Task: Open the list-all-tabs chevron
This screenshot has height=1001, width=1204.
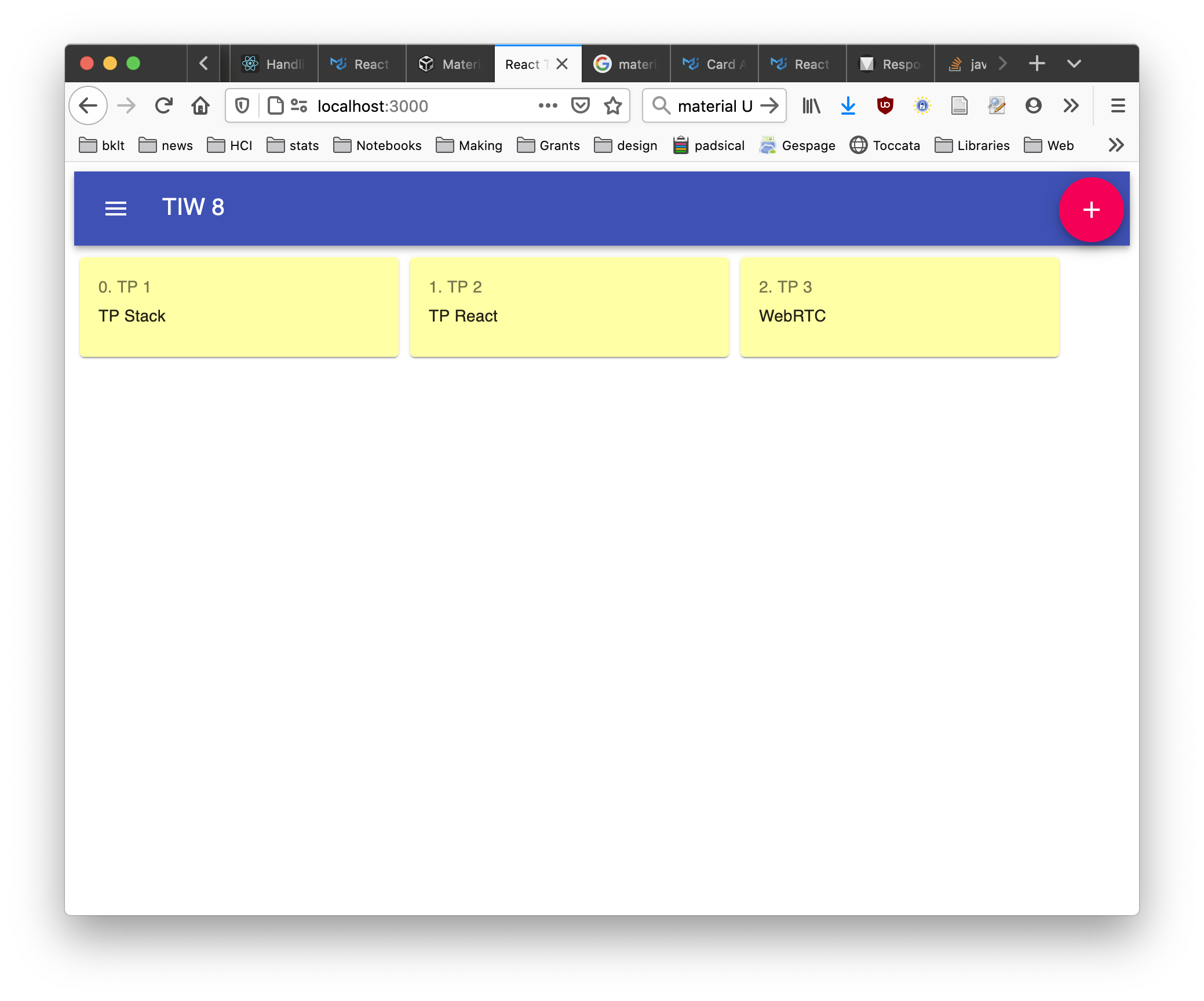Action: (1074, 64)
